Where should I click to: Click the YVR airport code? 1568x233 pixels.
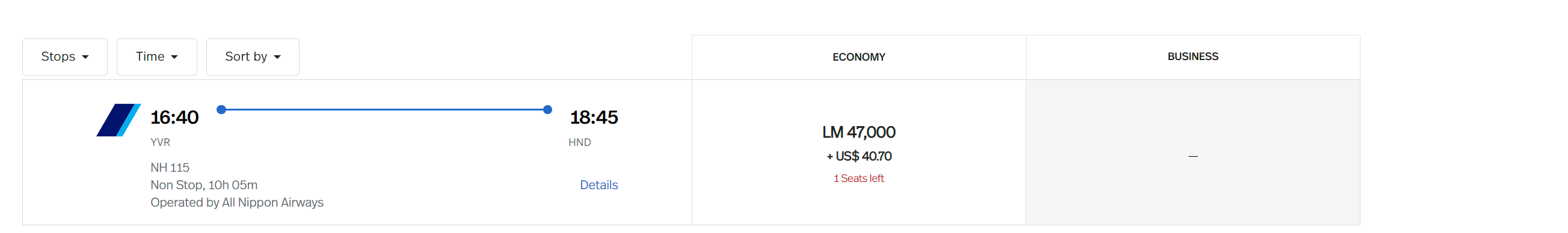160,142
